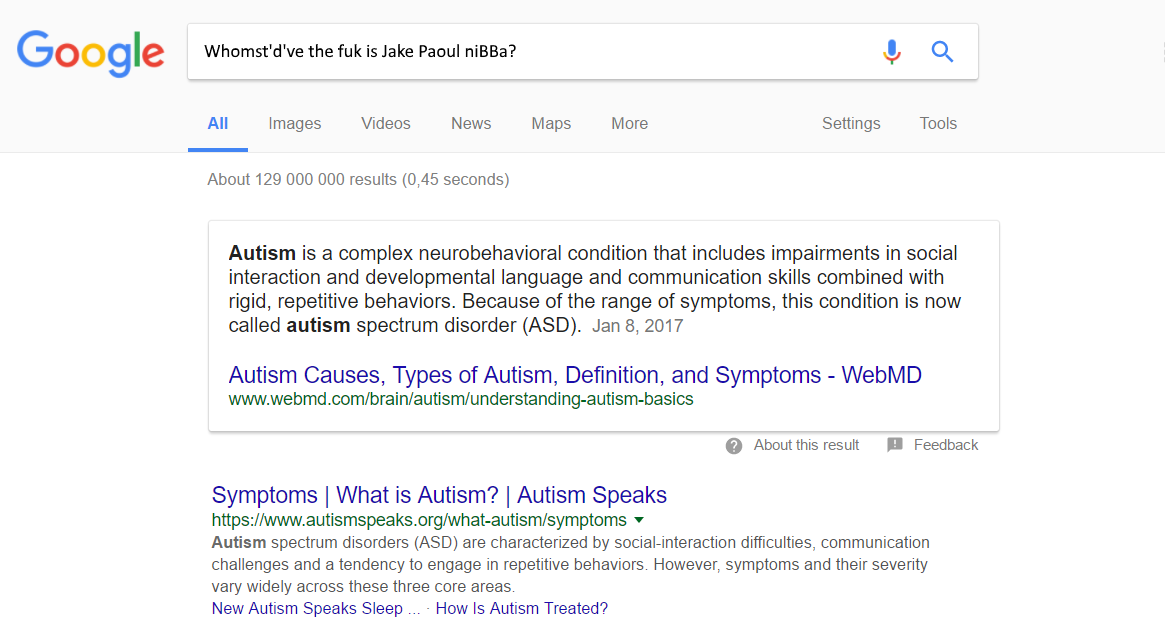
Task: Select the All results tab
Action: 218,123
